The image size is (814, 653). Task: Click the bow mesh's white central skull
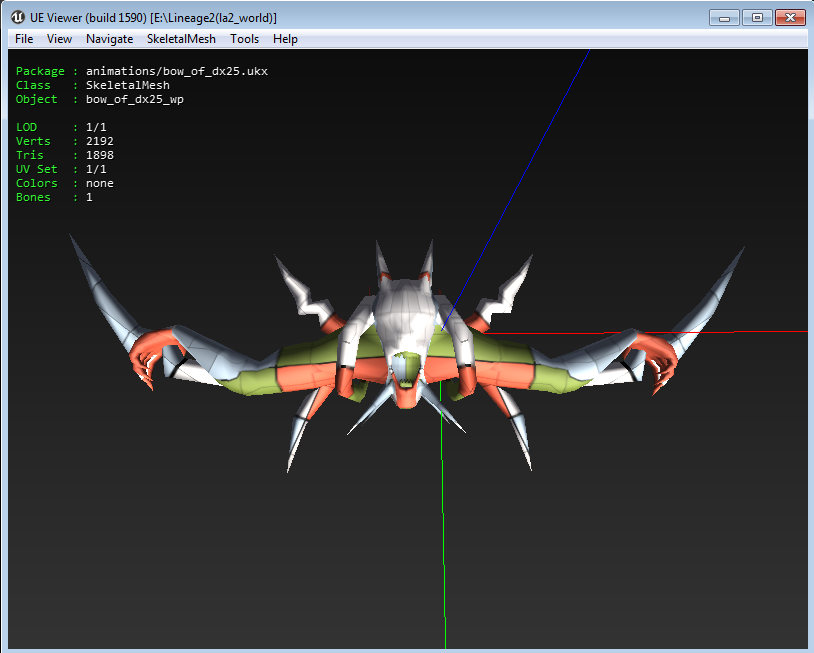click(x=405, y=314)
